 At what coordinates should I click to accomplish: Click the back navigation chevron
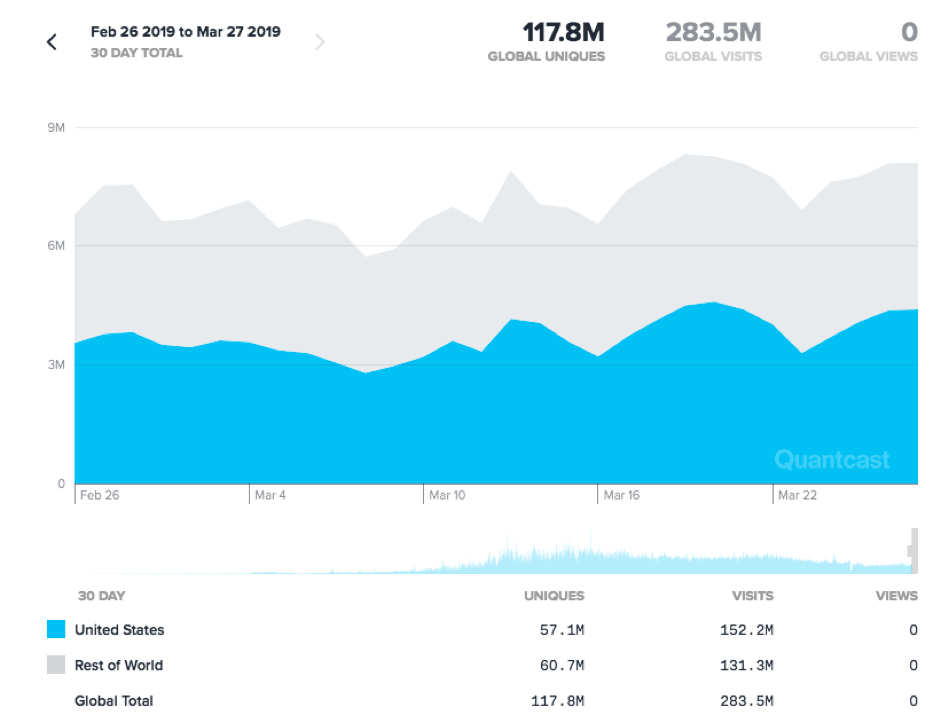coord(51,41)
